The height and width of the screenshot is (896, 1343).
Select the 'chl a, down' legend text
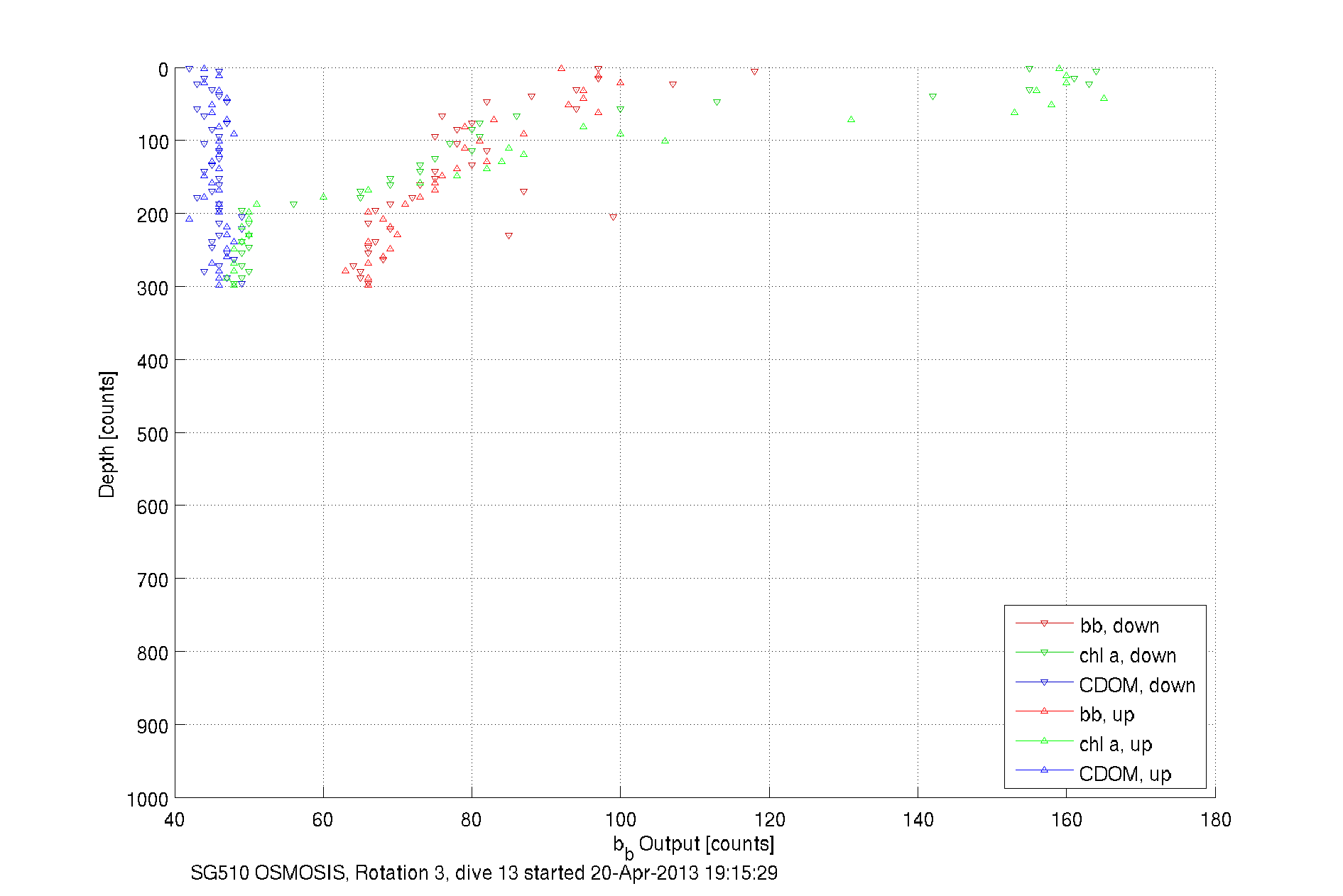1128,655
